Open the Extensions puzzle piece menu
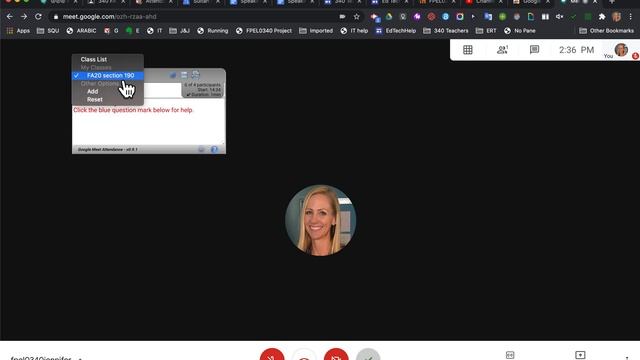640x360 pixels. (602, 17)
